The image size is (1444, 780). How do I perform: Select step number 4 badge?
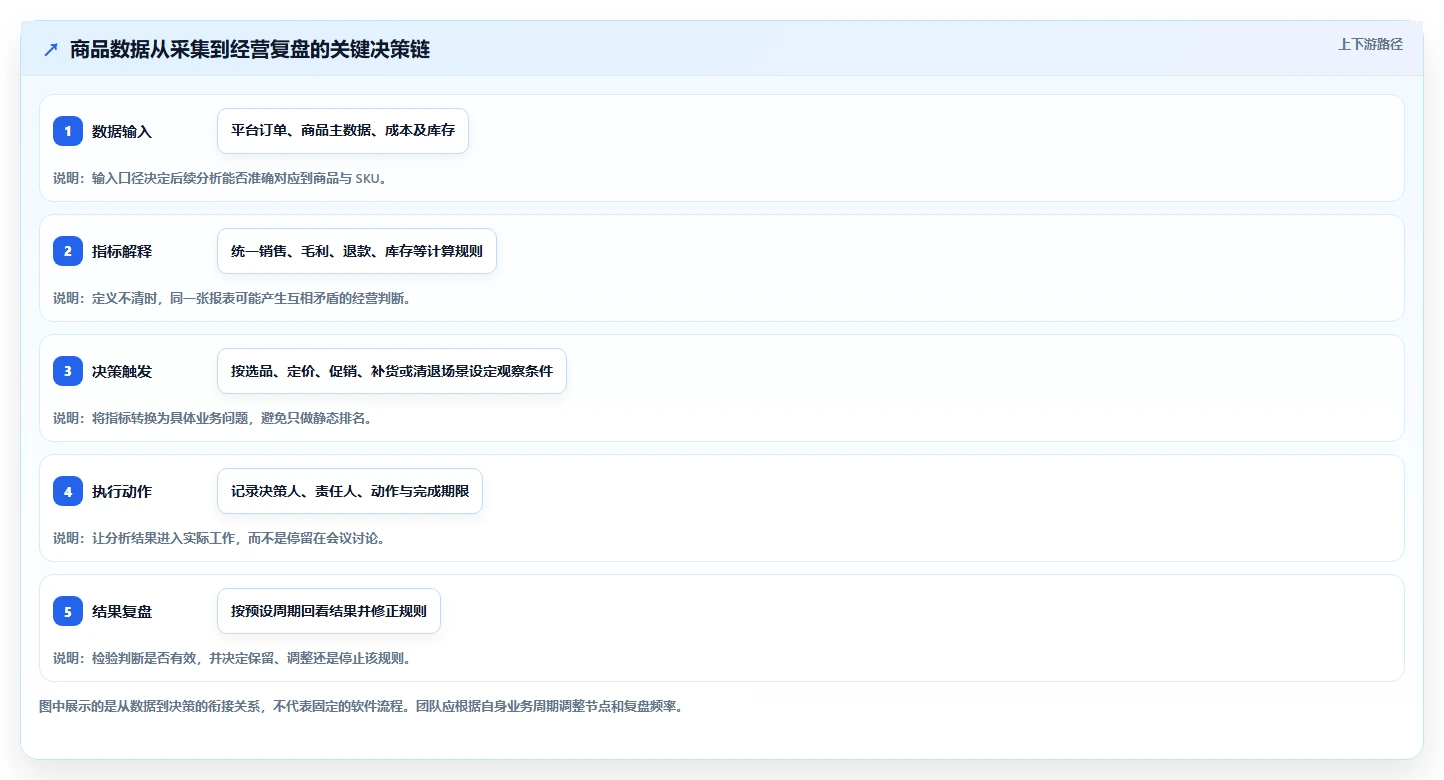68,491
